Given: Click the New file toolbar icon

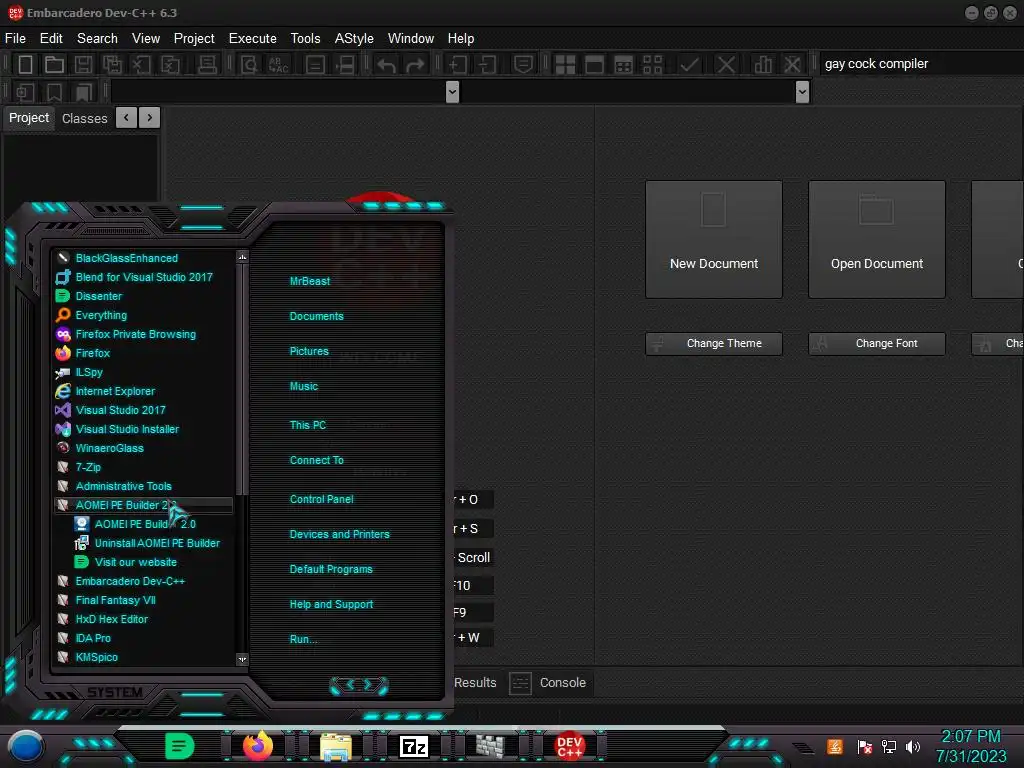Looking at the screenshot, I should click(x=25, y=64).
